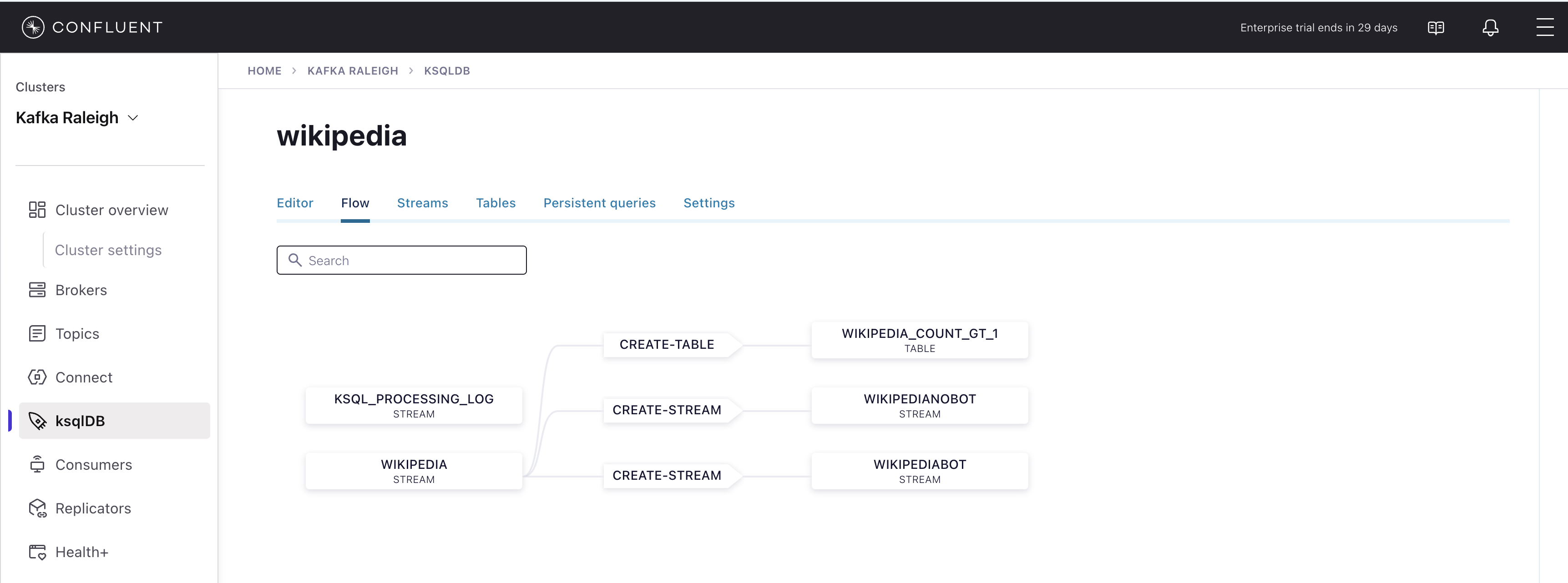
Task: Click the Connect sidebar icon
Action: (x=37, y=377)
